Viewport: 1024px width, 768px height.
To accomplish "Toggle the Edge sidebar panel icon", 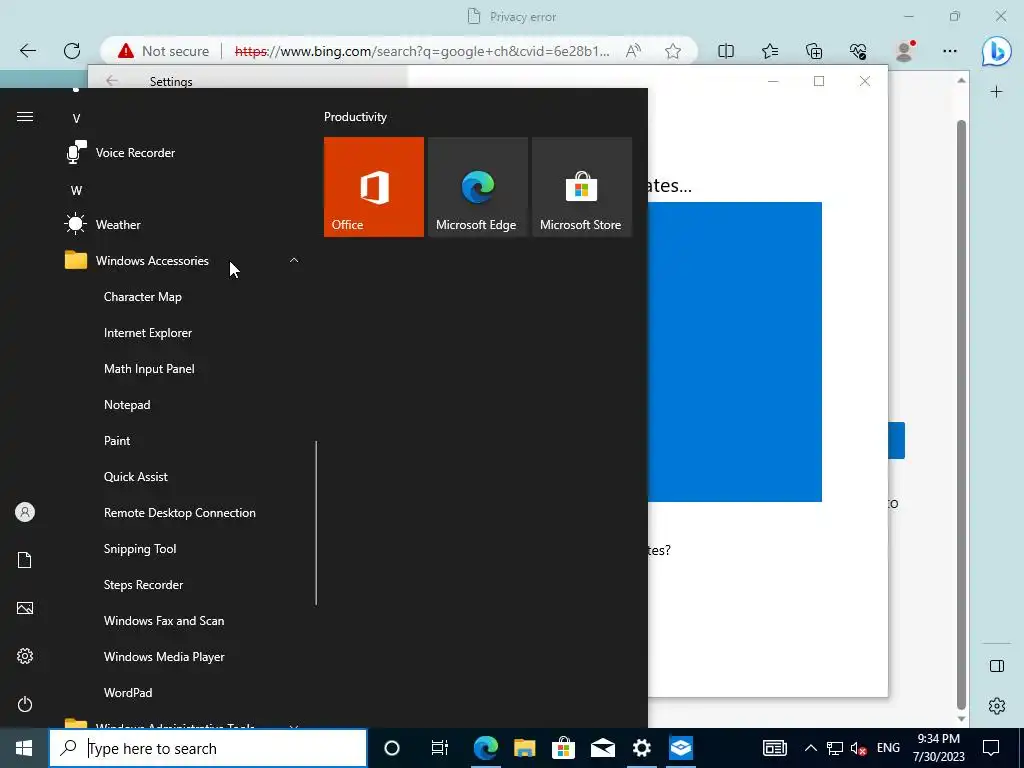I will coord(997,666).
